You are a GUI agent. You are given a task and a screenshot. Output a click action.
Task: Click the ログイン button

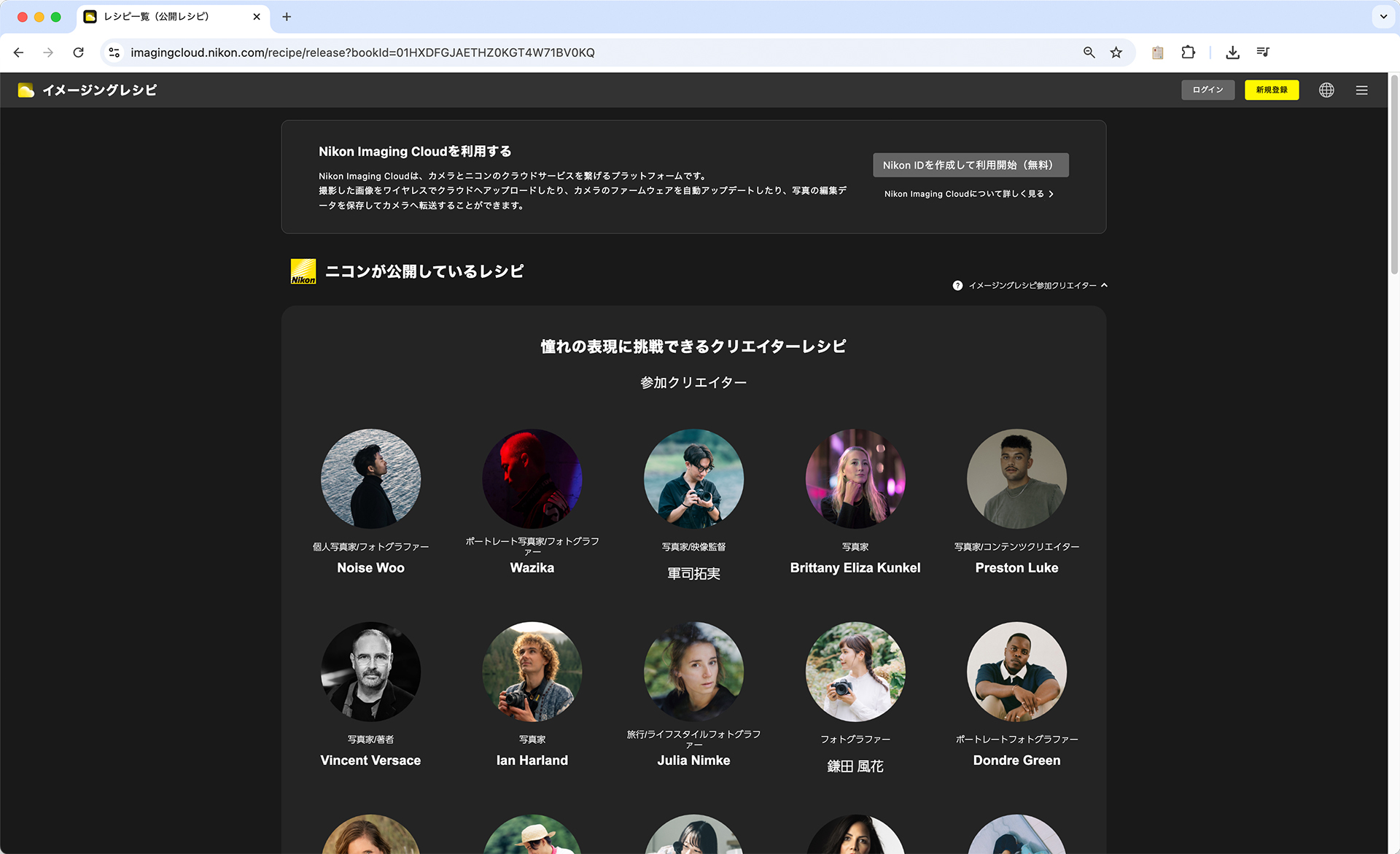(x=1207, y=90)
